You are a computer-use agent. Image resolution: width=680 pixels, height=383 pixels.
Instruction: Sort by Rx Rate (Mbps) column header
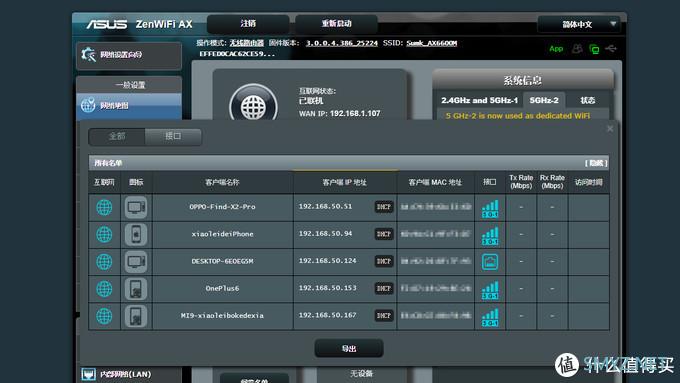tap(552, 182)
